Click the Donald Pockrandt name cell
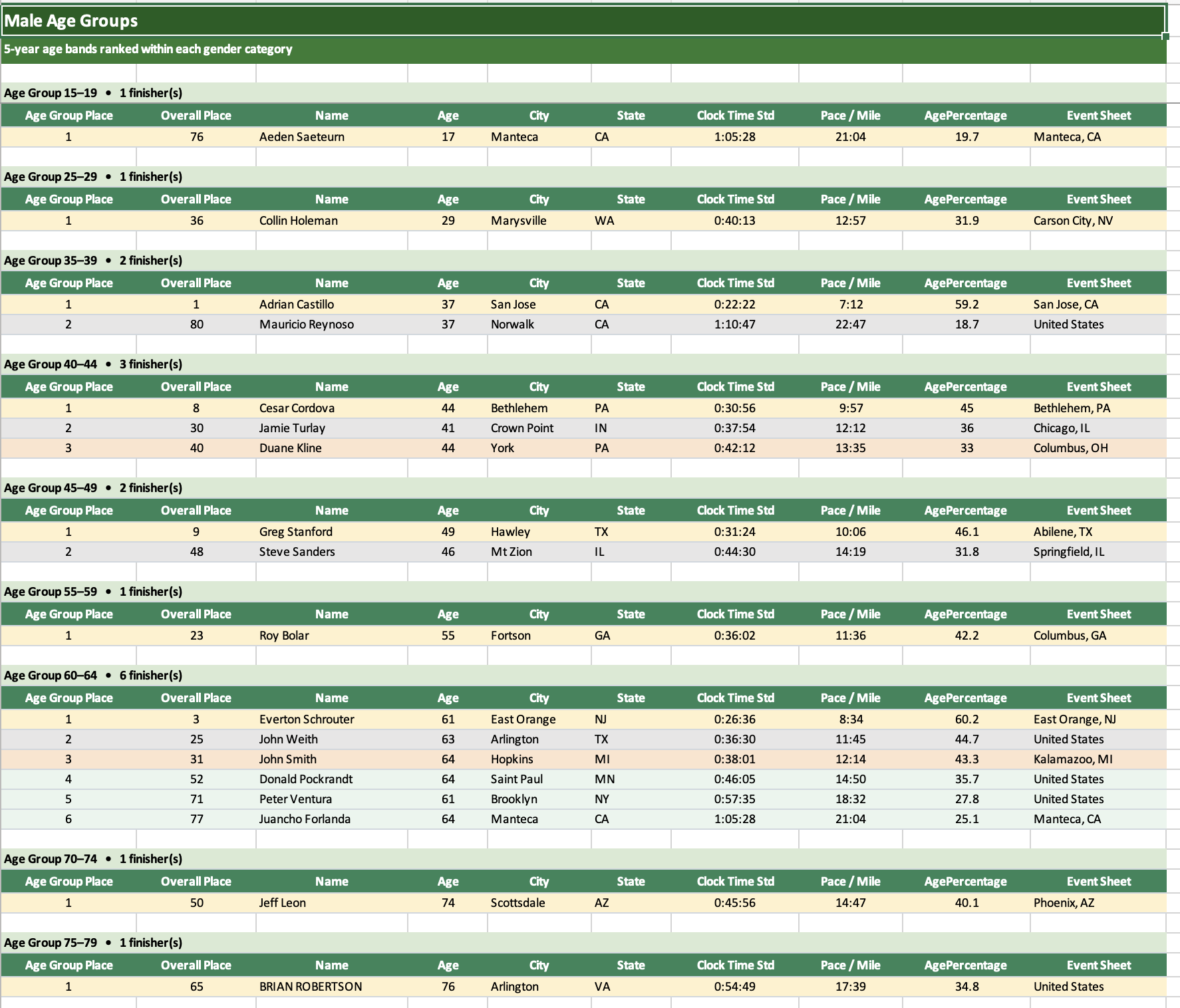The image size is (1180, 1008). click(306, 779)
